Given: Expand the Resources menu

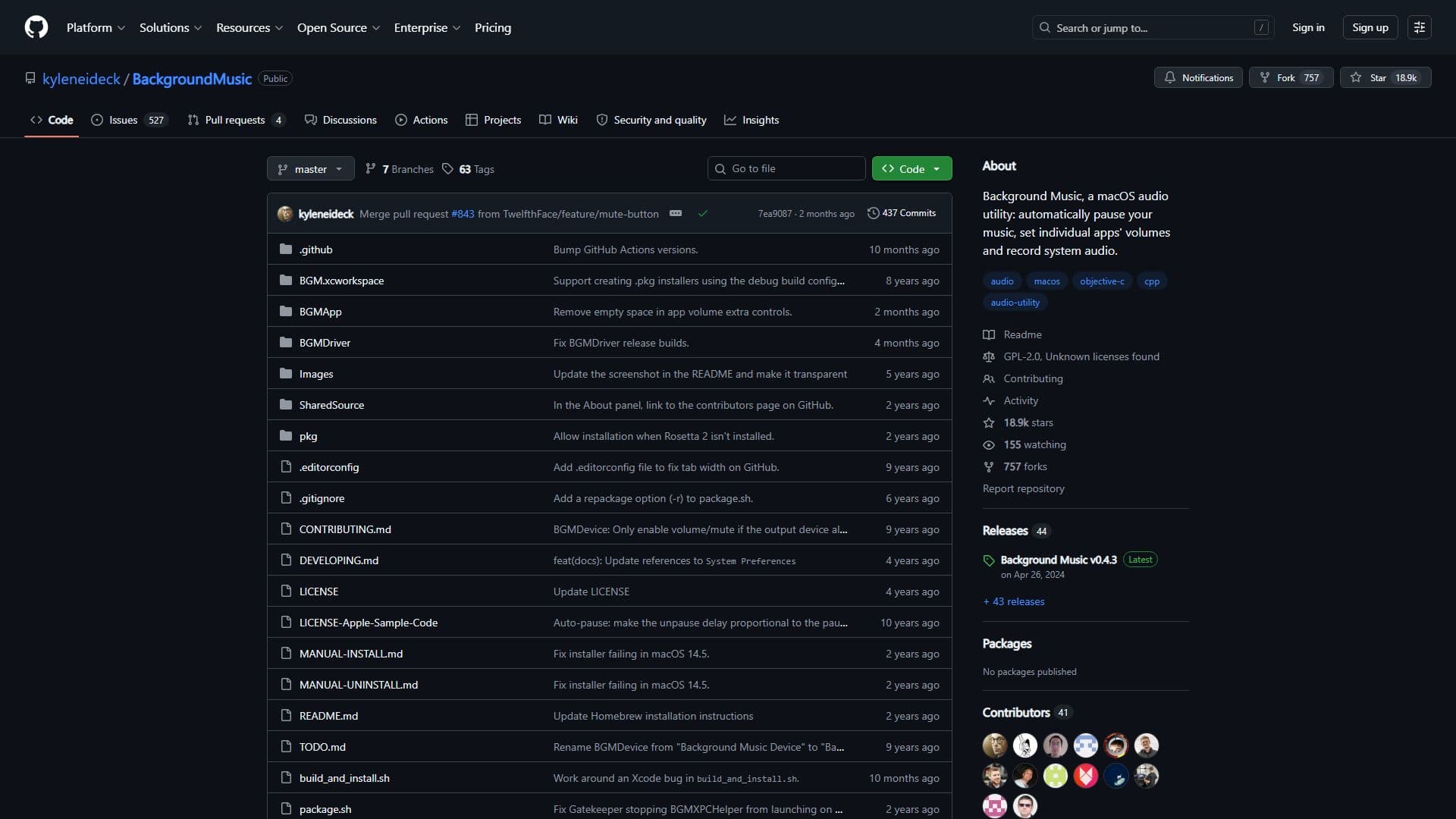Looking at the screenshot, I should 249,27.
